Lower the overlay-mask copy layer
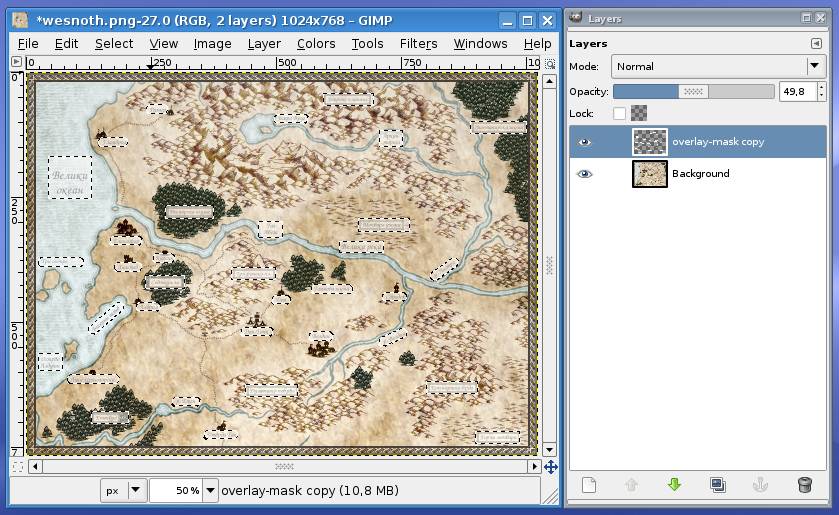This screenshot has width=839, height=515. click(x=674, y=485)
